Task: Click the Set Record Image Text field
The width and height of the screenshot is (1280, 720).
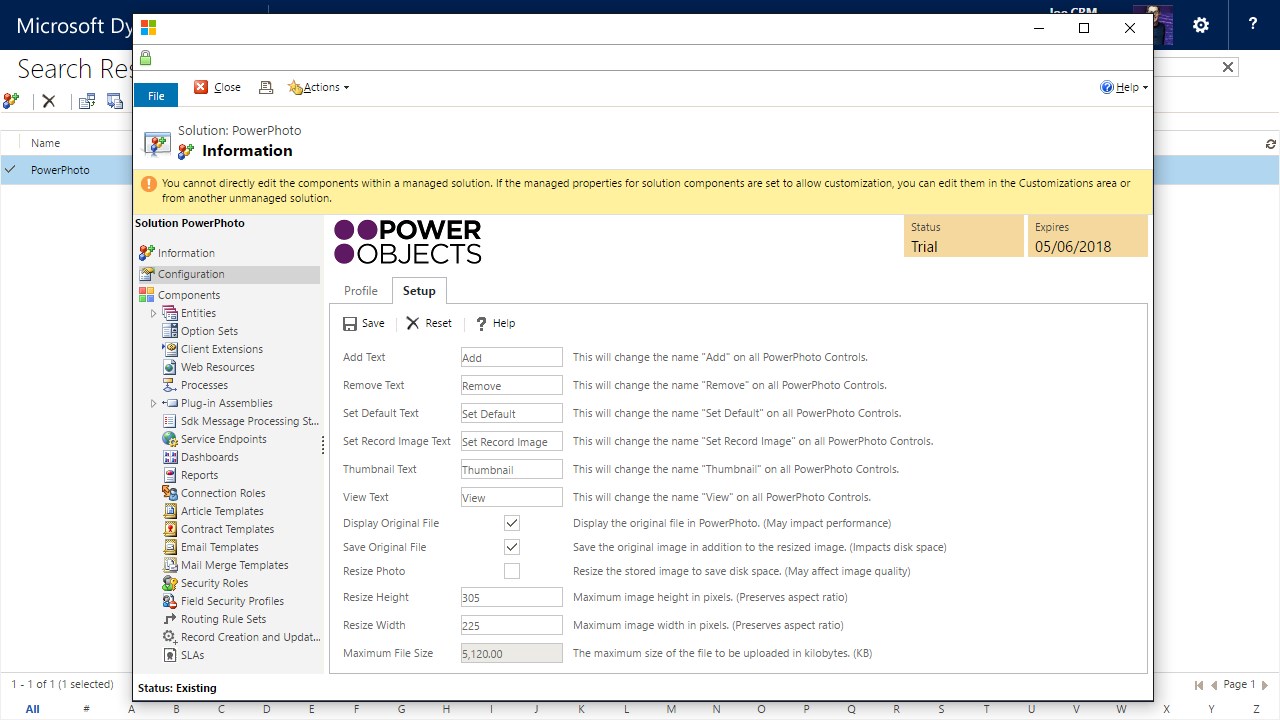Action: tap(512, 441)
